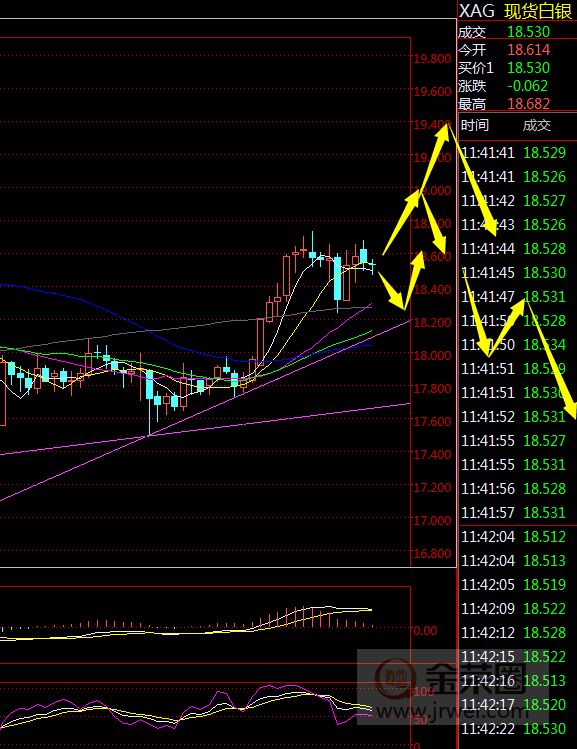Select the tick row 11:41:44 at 18.528
This screenshot has width=577, height=749.
coord(513,249)
